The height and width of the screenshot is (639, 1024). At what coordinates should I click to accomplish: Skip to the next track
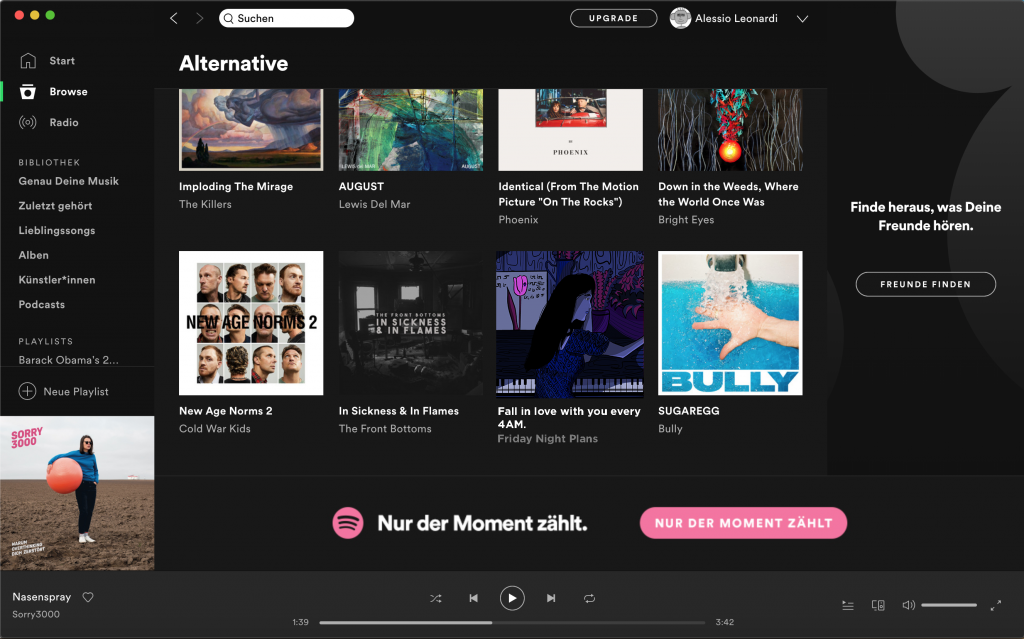point(551,598)
